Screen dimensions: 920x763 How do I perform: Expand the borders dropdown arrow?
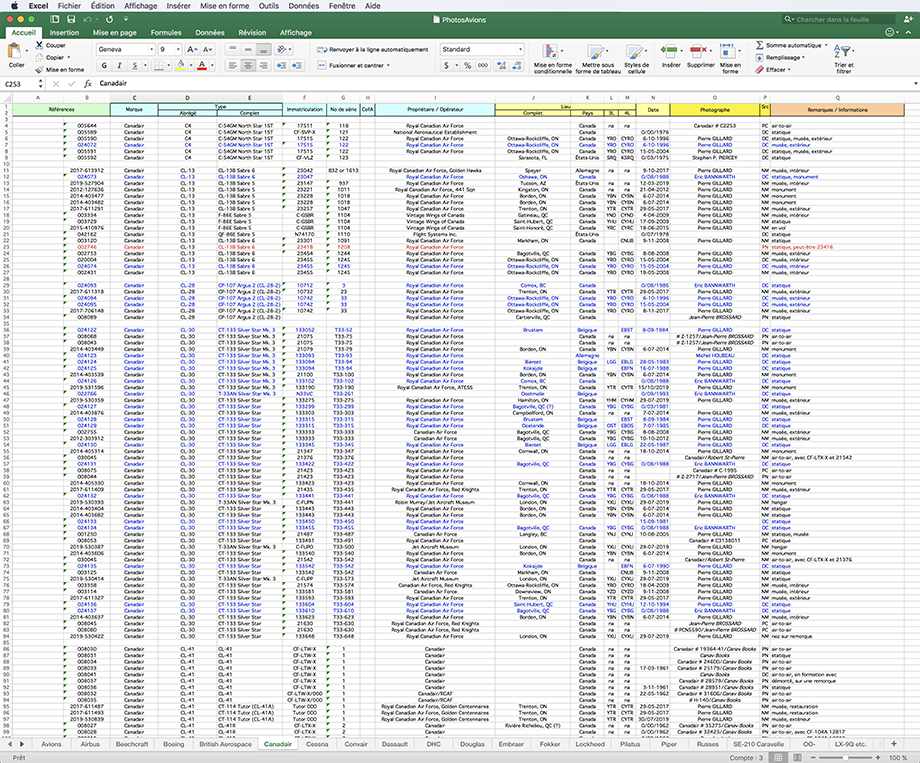pyautogui.click(x=168, y=65)
